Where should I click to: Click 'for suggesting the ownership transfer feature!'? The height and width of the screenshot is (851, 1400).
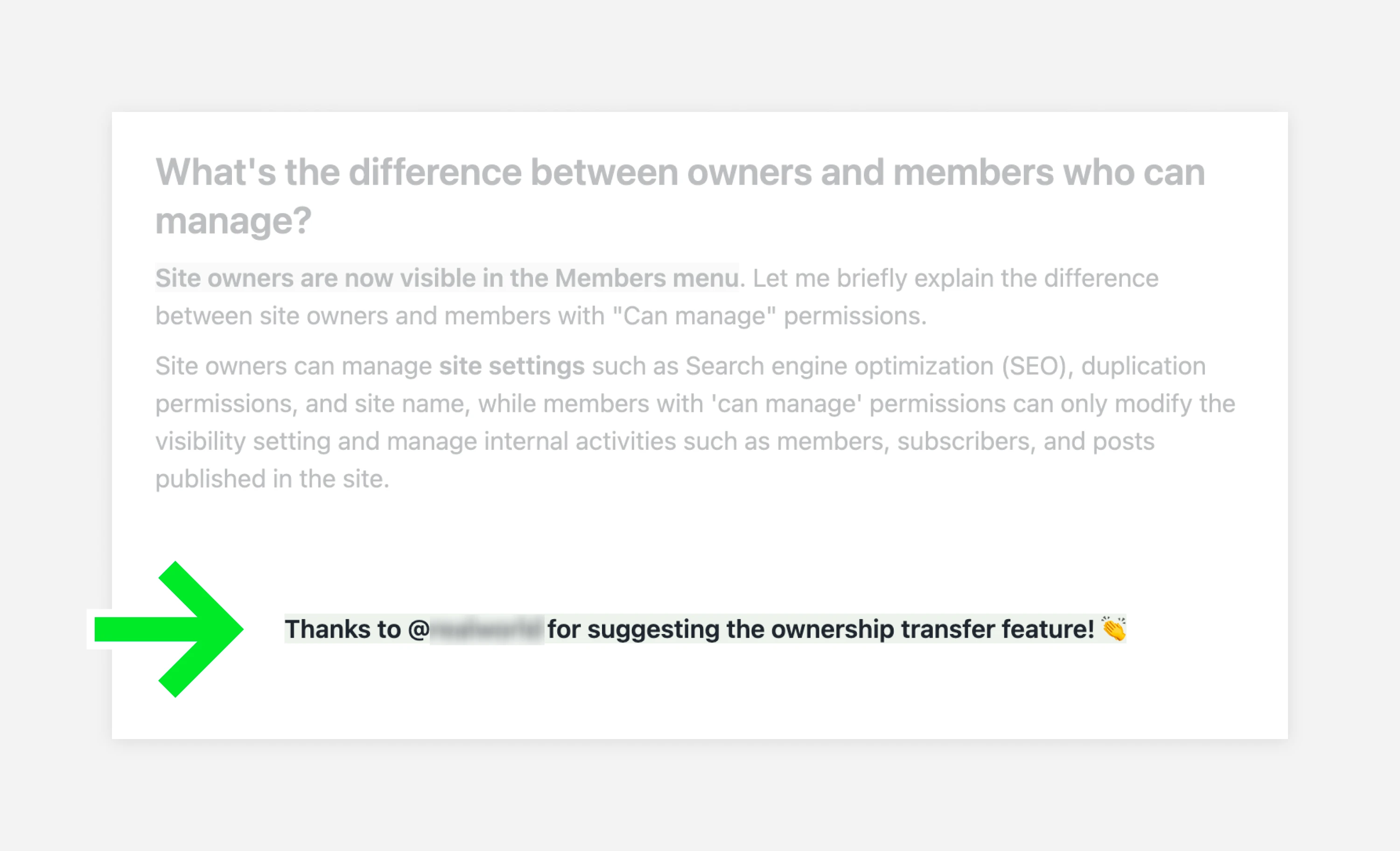820,629
